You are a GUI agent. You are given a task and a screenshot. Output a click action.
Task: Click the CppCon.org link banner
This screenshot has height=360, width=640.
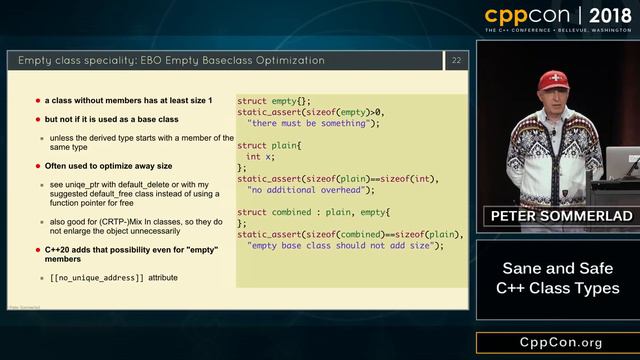coord(558,342)
